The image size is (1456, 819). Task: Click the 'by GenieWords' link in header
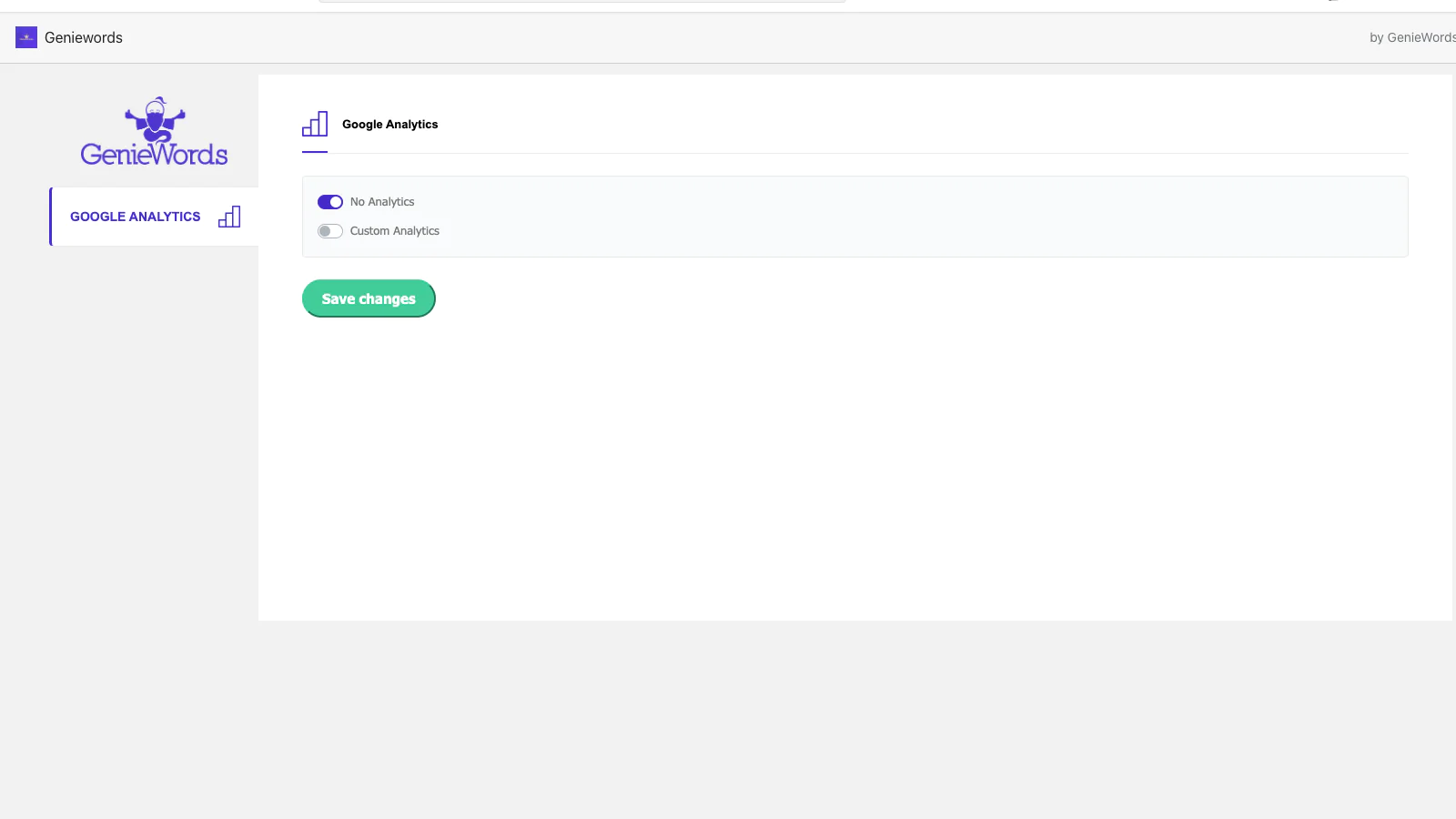pos(1412,37)
